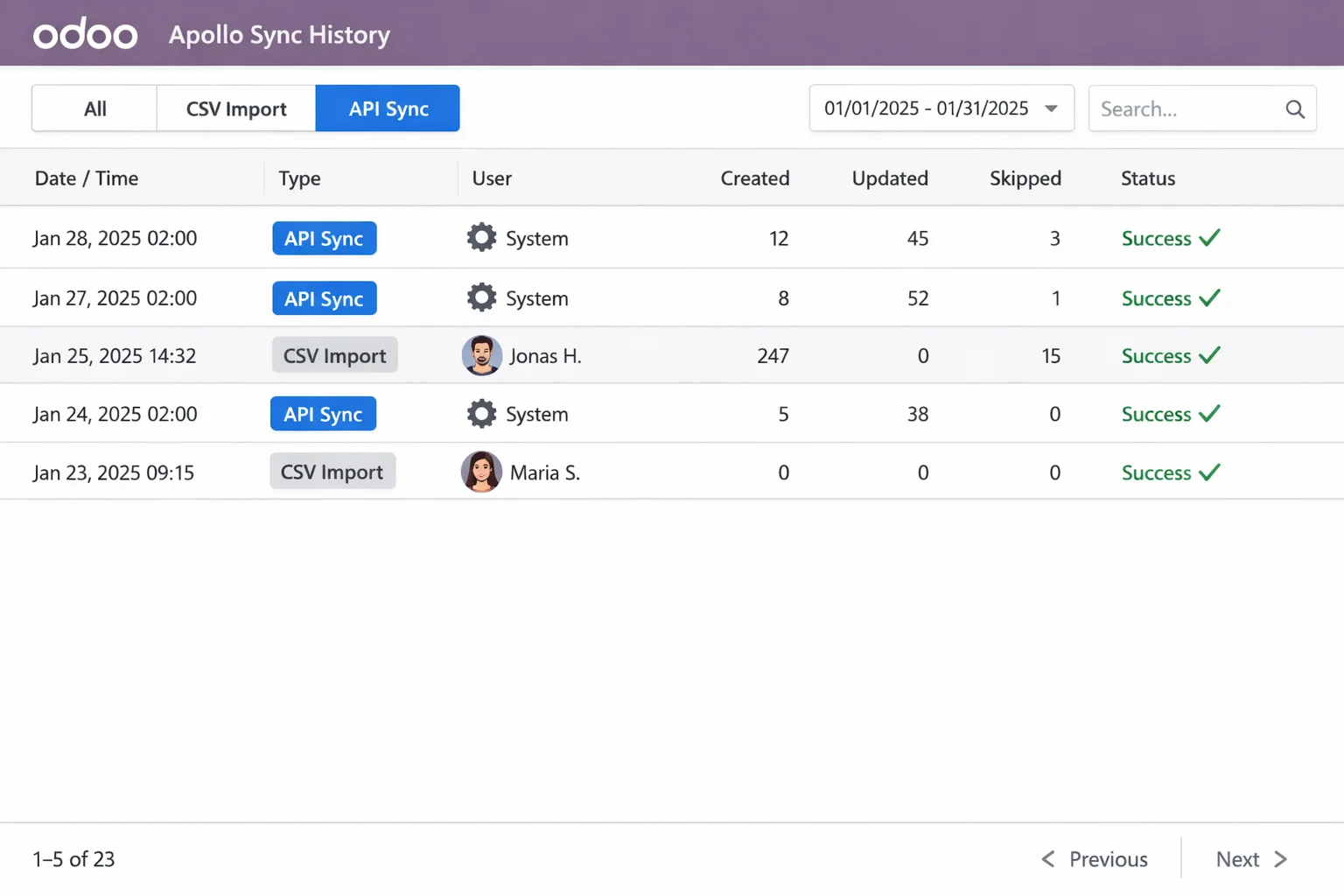Open the Jan 23, 2025 09:15 entry
This screenshot has height=896, width=1344.
pyautogui.click(x=672, y=472)
